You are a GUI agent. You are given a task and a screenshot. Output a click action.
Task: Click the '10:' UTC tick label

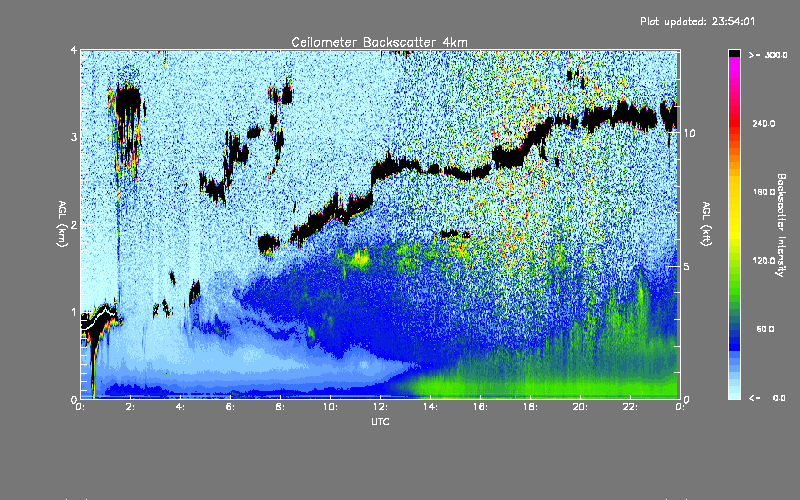coord(330,407)
